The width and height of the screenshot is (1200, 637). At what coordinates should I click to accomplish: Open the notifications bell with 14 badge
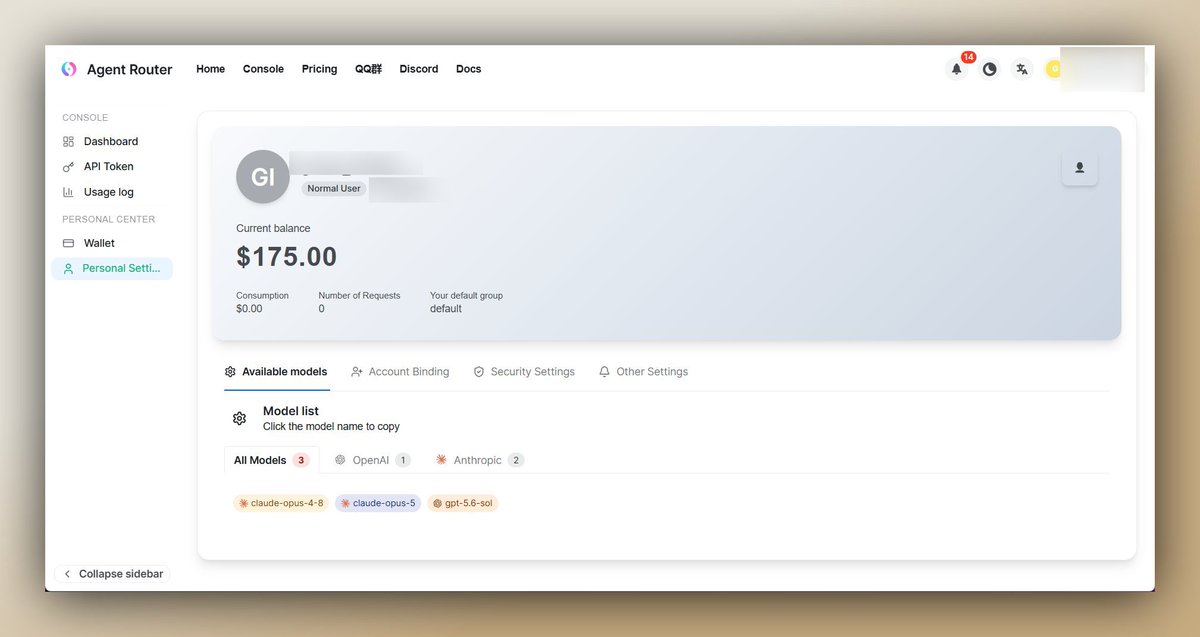tap(957, 69)
